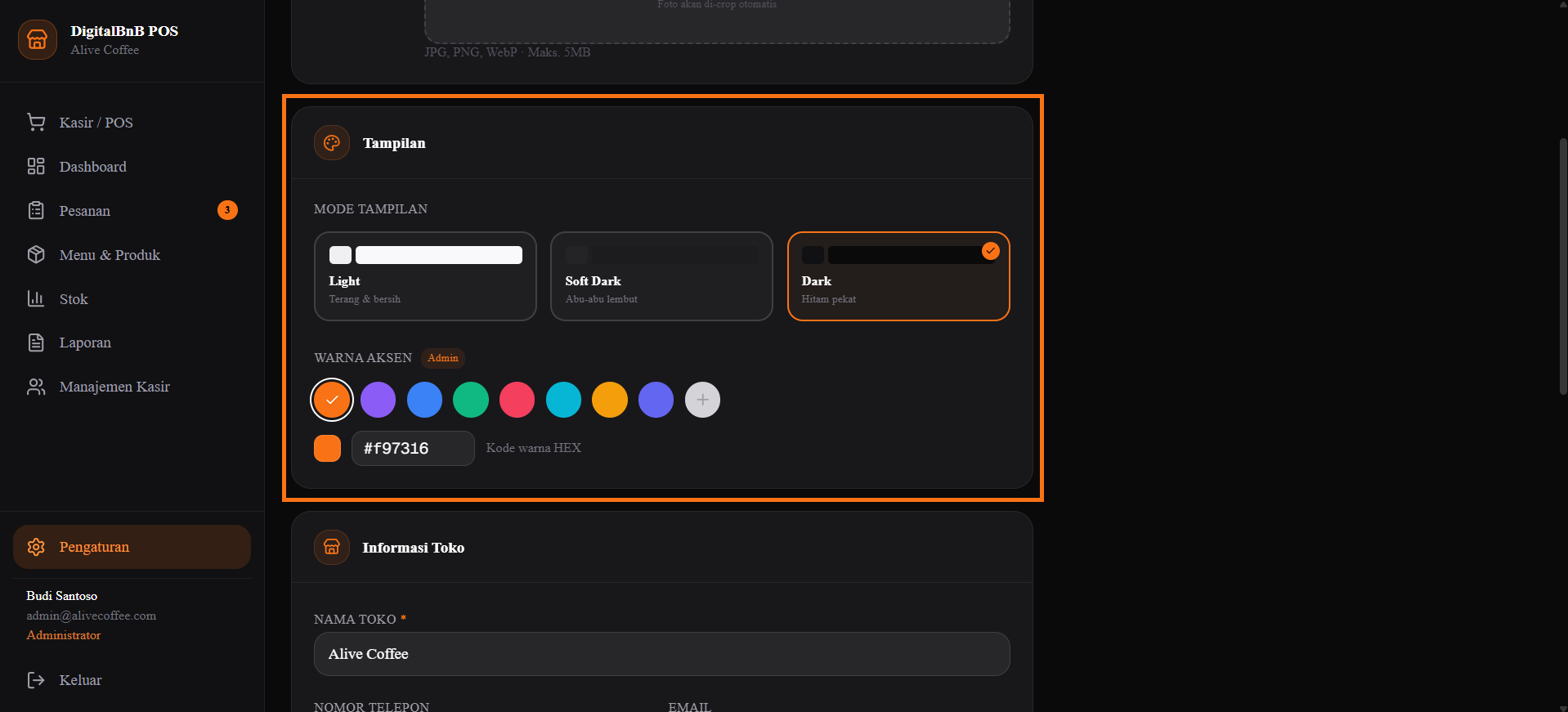Click the cart icon beside Kasir / POS

36,123
